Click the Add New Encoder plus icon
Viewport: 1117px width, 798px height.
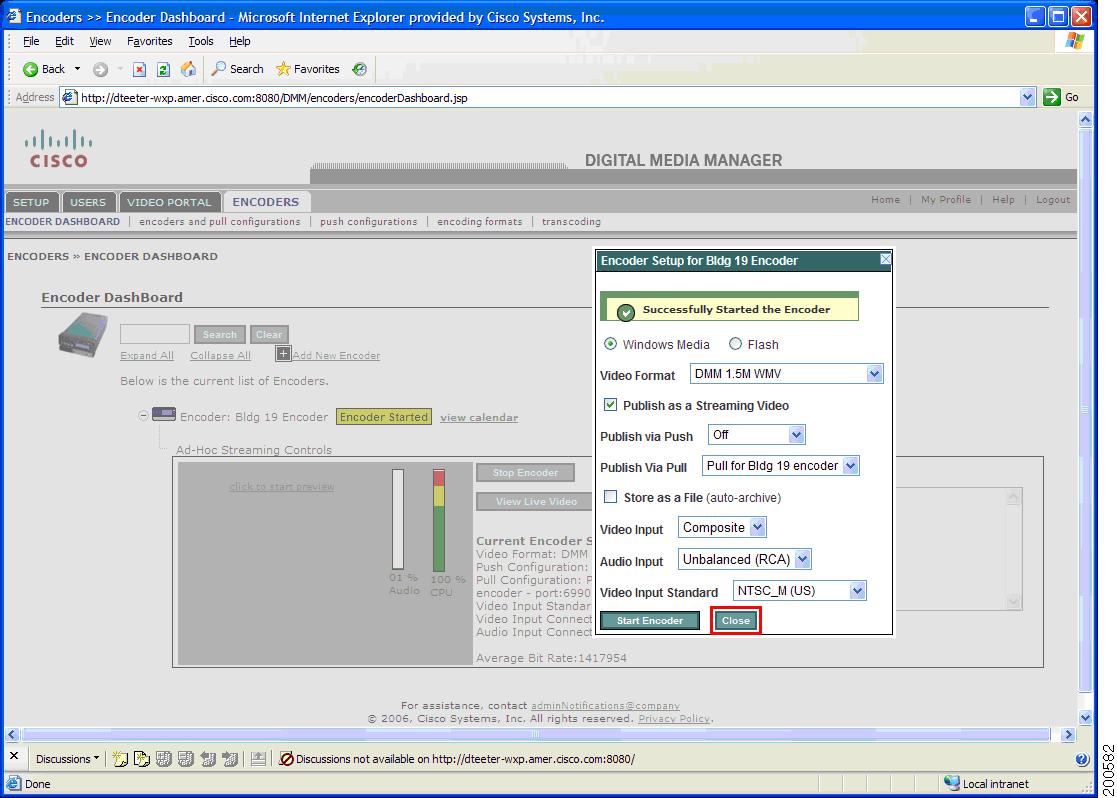(283, 353)
